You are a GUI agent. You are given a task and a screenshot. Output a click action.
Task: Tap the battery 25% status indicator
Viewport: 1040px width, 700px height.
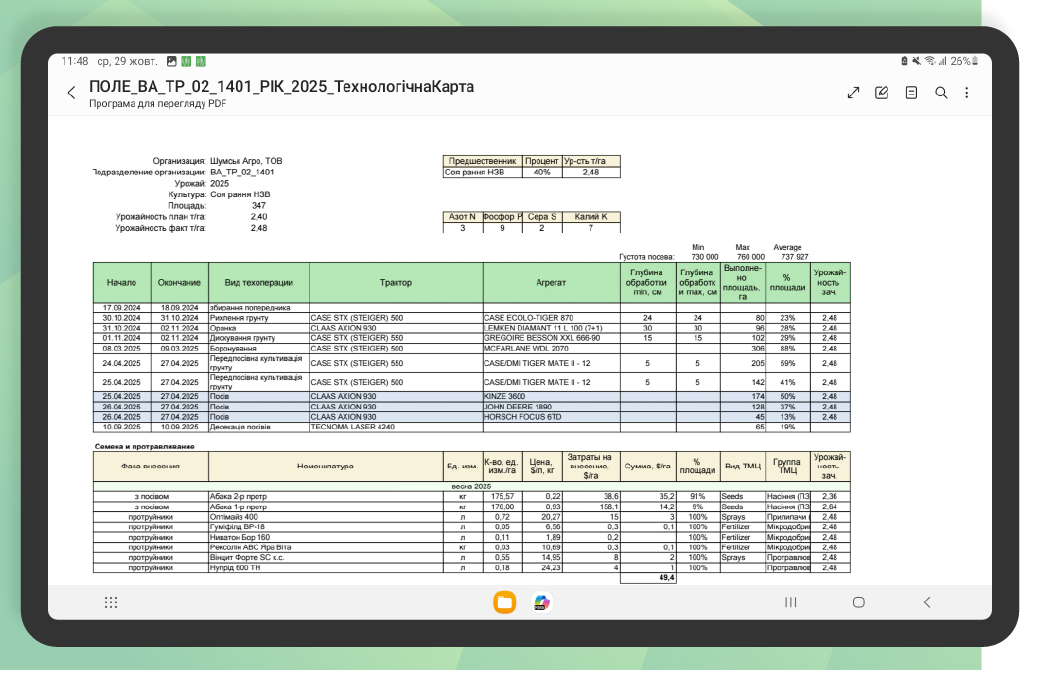tap(960, 61)
